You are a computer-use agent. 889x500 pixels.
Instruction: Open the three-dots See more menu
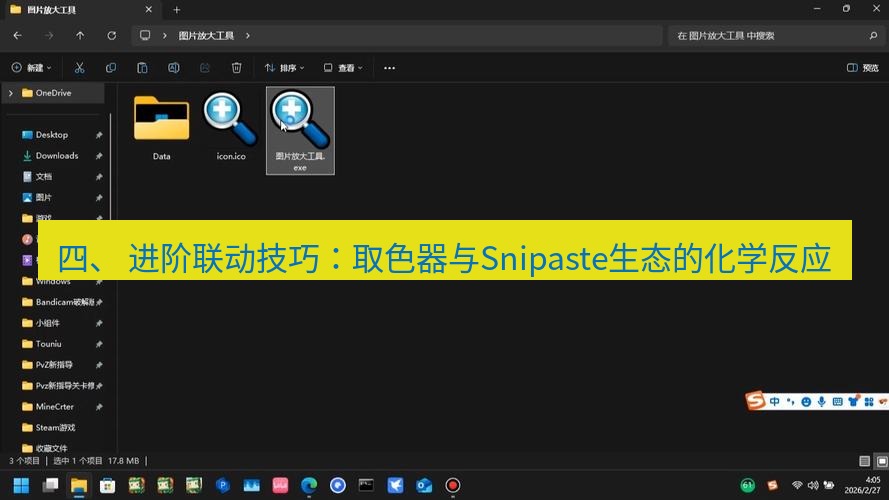pyautogui.click(x=389, y=68)
